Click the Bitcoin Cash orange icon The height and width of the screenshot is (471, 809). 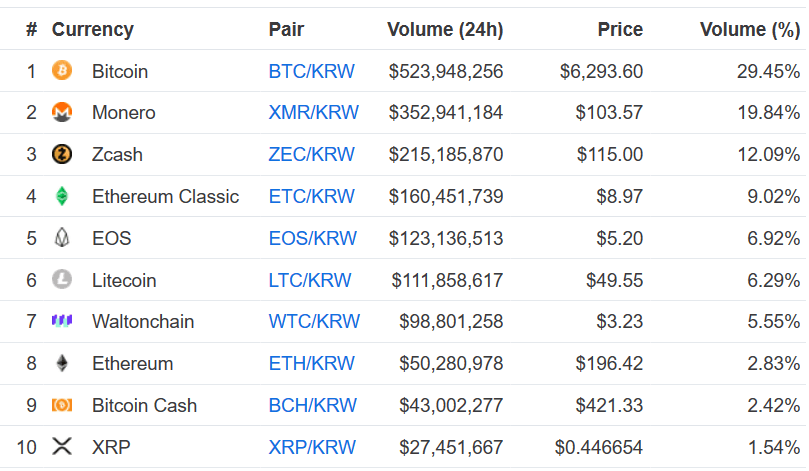[x=62, y=405]
